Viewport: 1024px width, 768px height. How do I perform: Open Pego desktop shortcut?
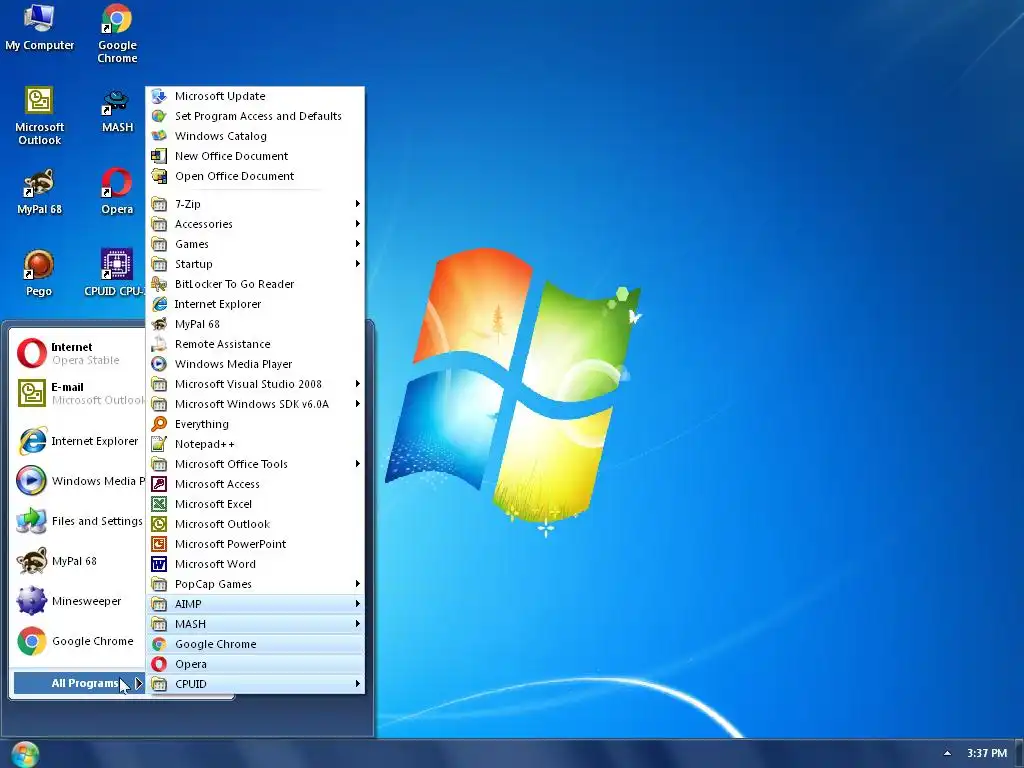(39, 273)
